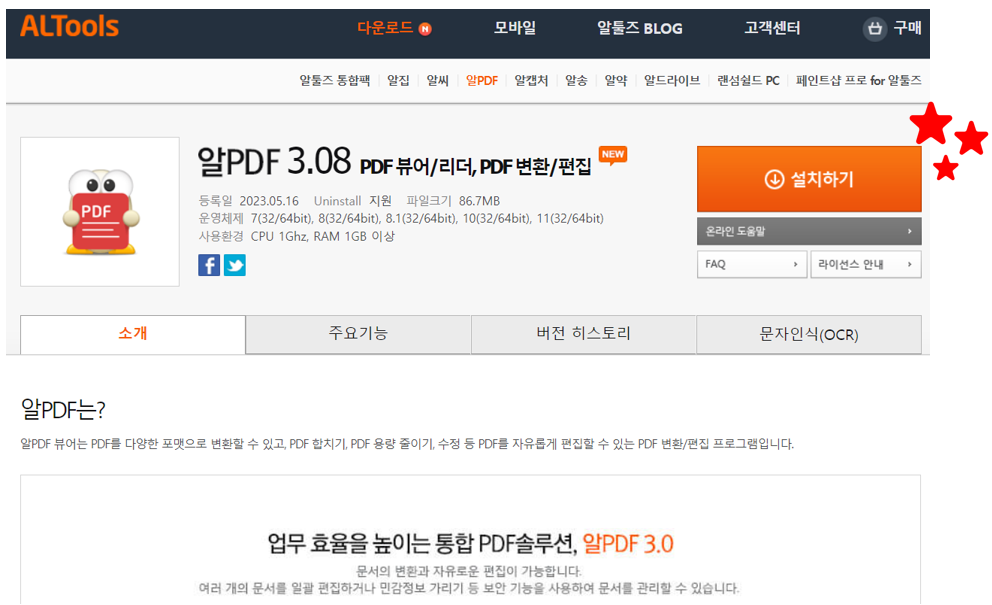
Task: Select 알약 product link
Action: (x=616, y=80)
